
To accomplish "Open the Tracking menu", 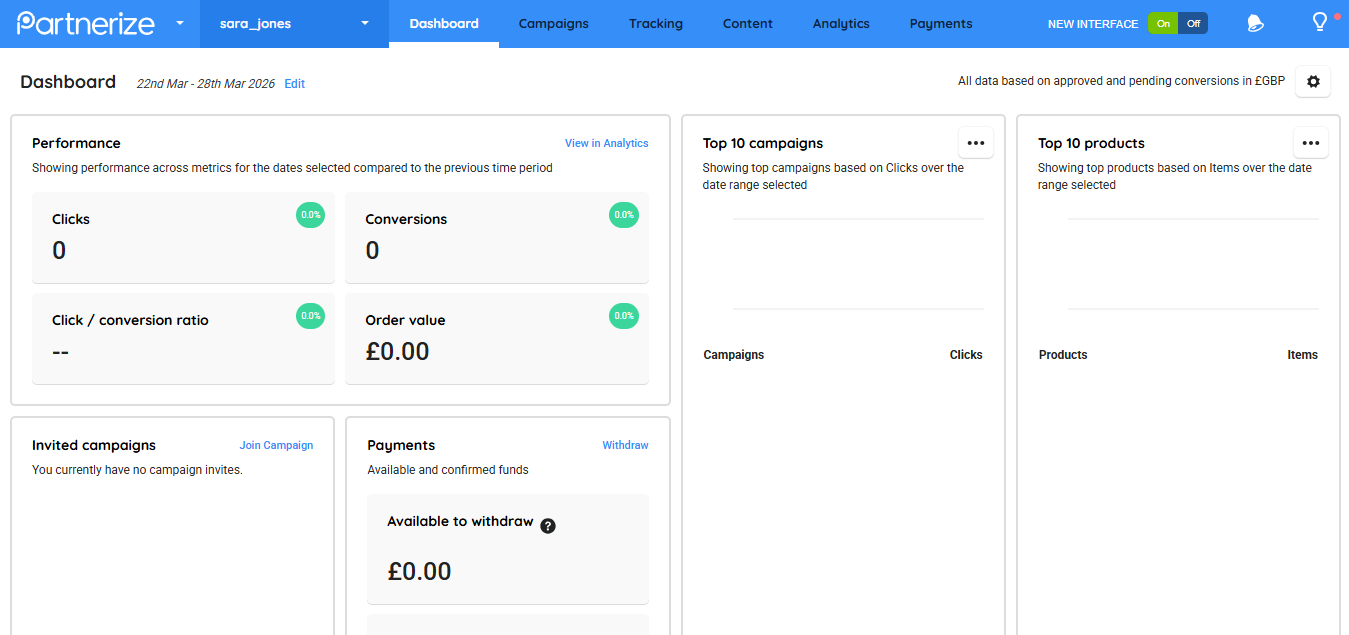I will point(656,24).
